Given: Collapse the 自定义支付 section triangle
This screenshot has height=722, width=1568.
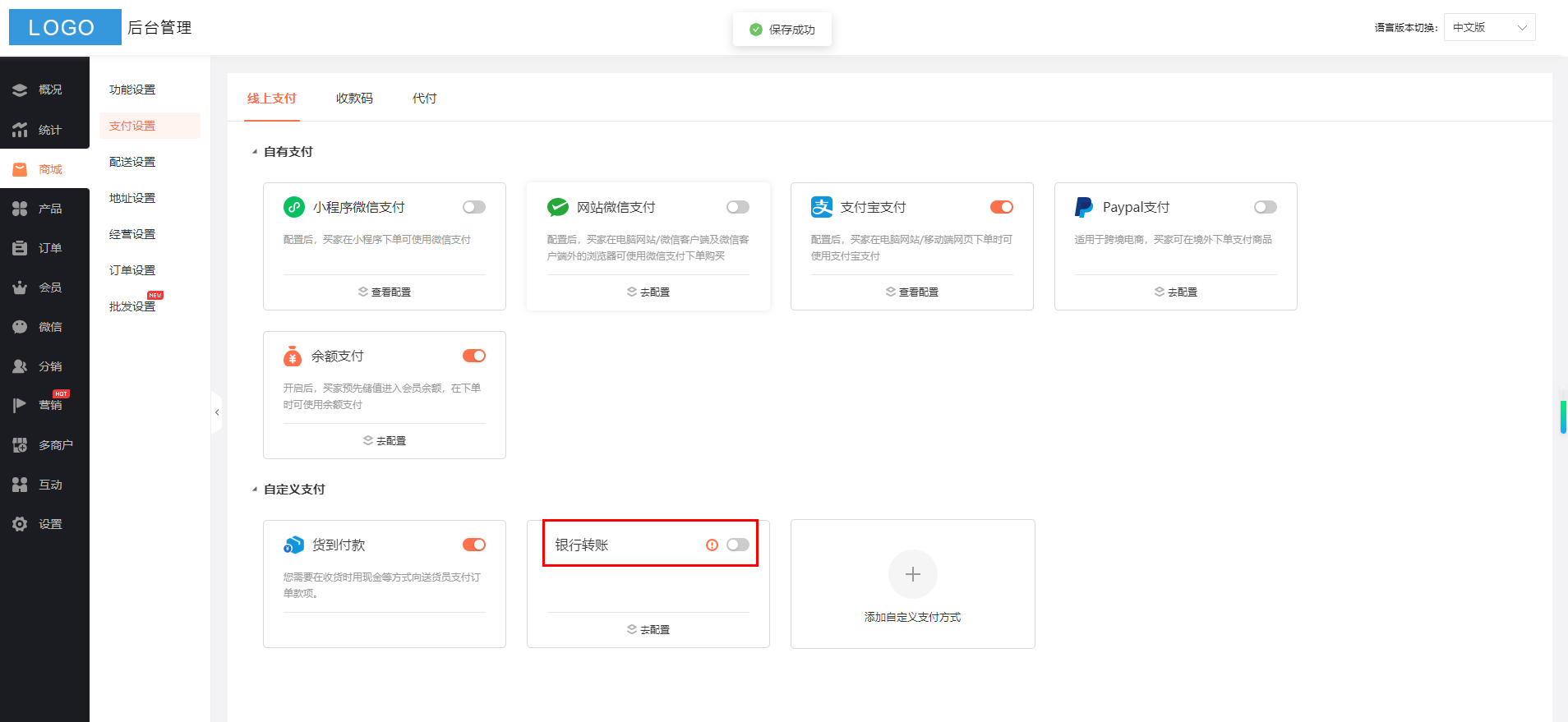Looking at the screenshot, I should pyautogui.click(x=255, y=490).
